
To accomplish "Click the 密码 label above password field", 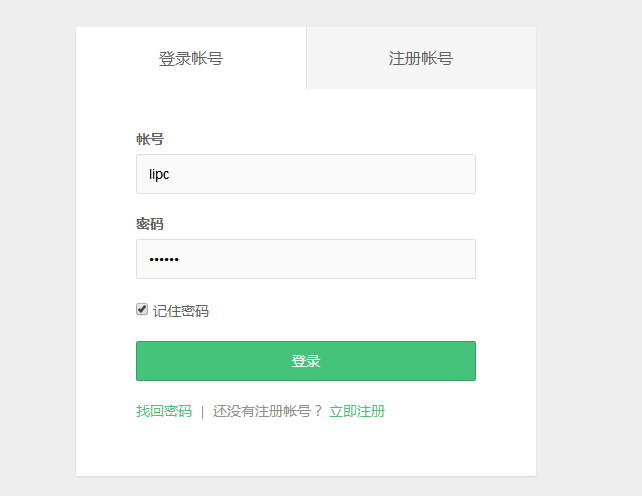I will tap(150, 224).
